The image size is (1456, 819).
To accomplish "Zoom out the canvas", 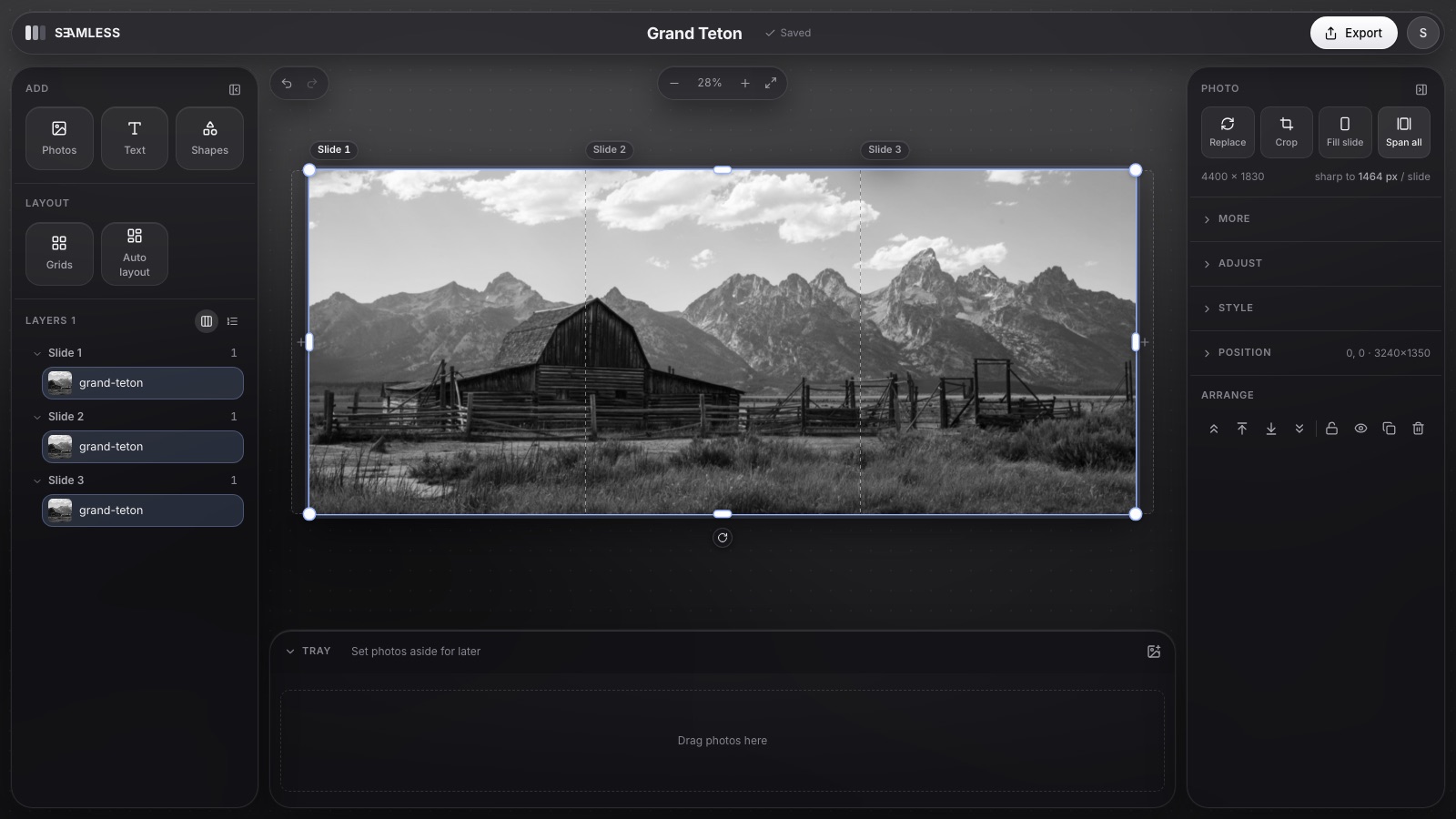I will tap(674, 83).
